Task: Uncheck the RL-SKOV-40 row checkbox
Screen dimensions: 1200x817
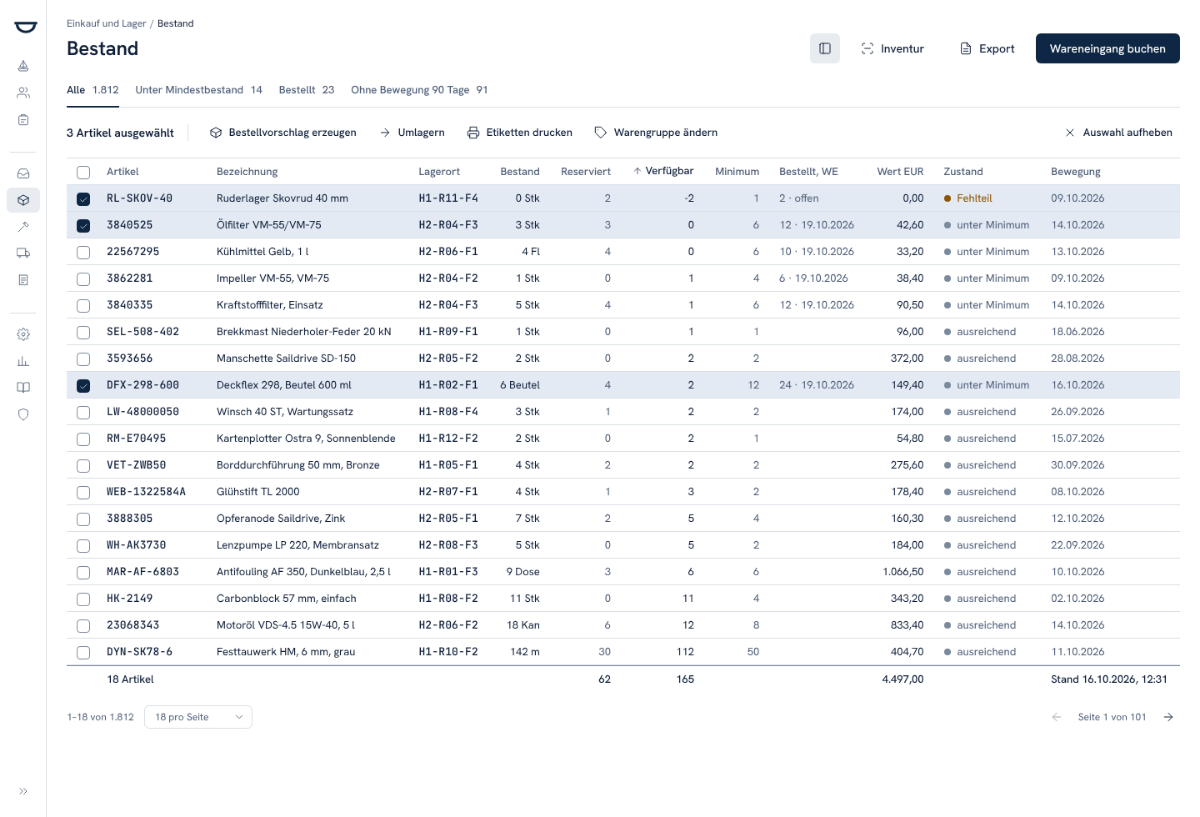Action: click(x=83, y=199)
